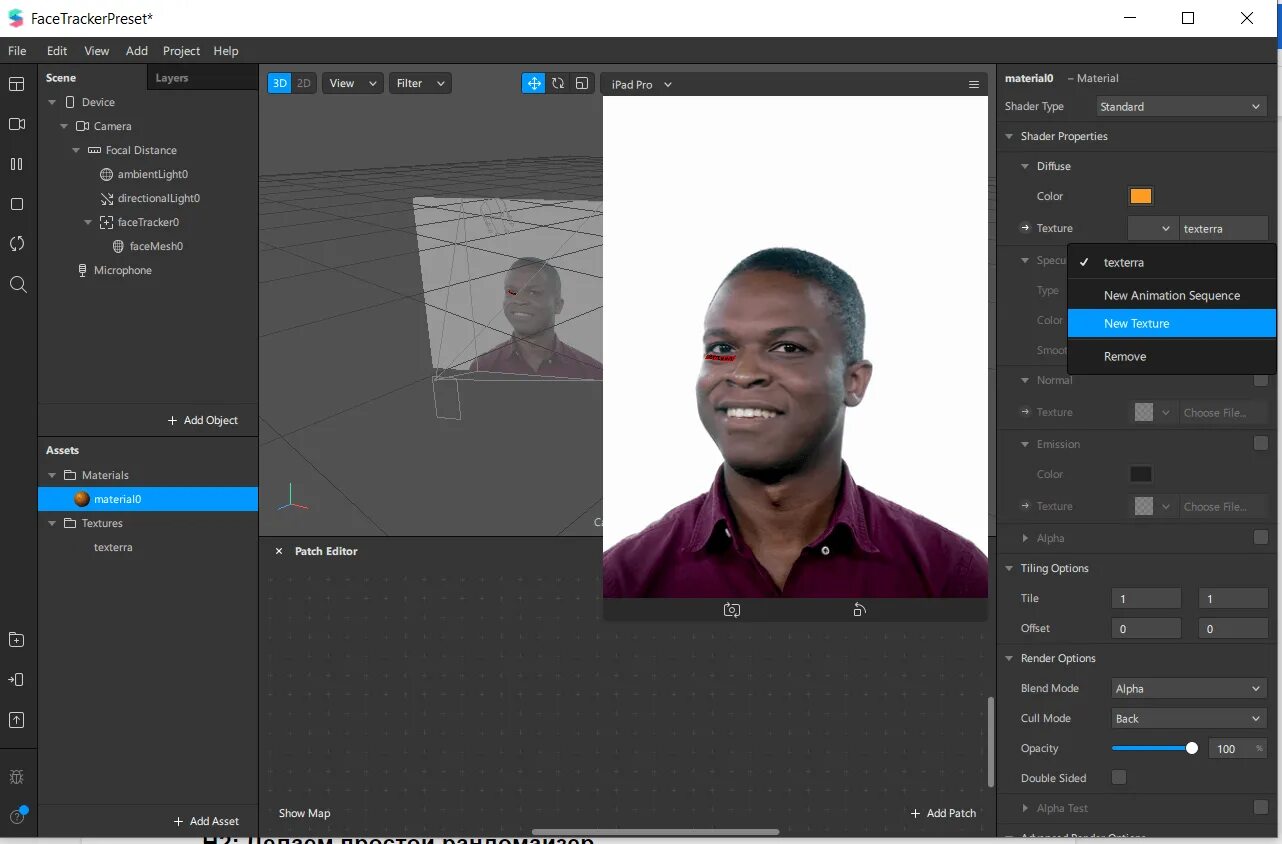The image size is (1282, 844).
Task: Click the Add Object button
Action: (x=203, y=420)
